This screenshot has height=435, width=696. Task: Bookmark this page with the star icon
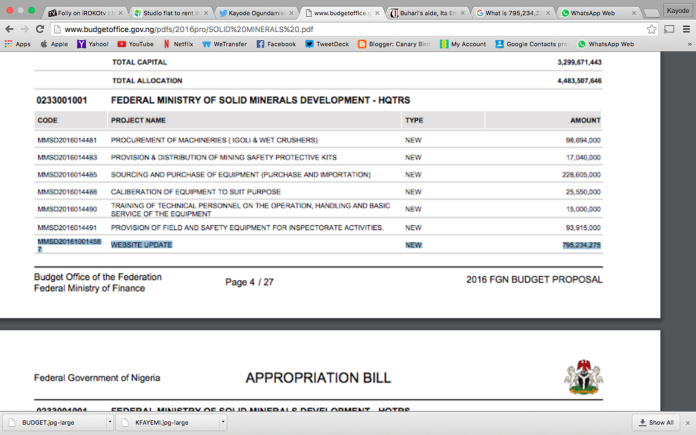(652, 29)
